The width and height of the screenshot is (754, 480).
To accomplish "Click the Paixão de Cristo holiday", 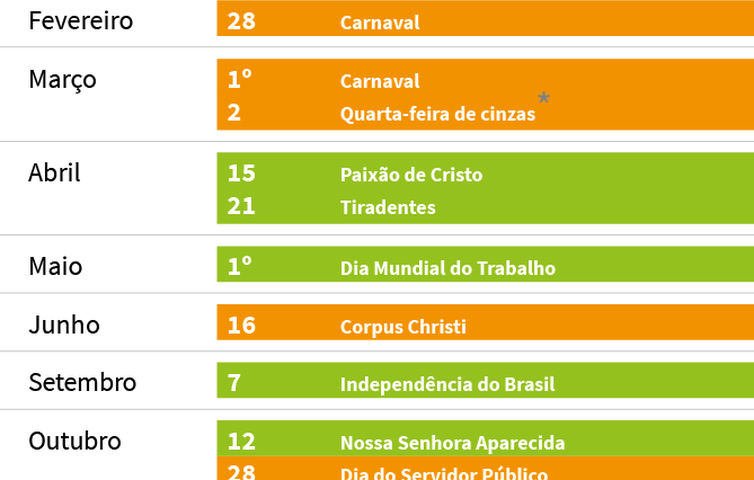I will point(411,175).
